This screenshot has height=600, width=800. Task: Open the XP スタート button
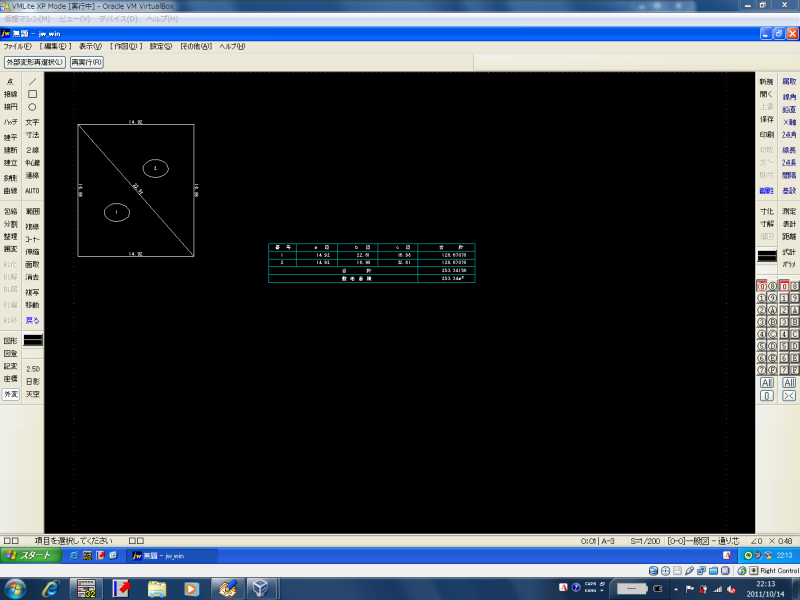click(x=28, y=555)
